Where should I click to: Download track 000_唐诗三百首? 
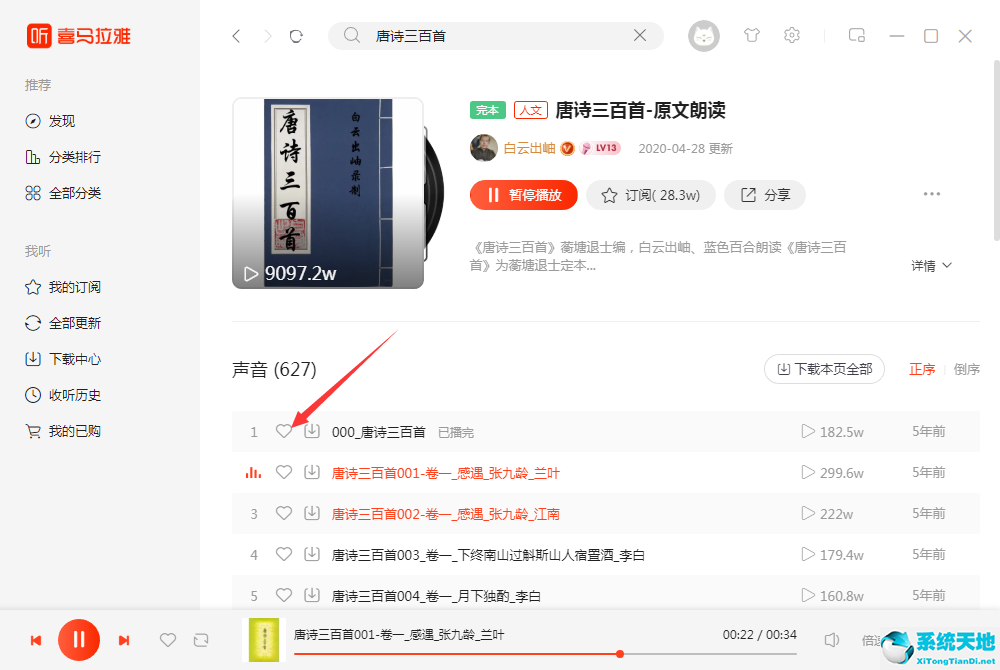[x=312, y=432]
